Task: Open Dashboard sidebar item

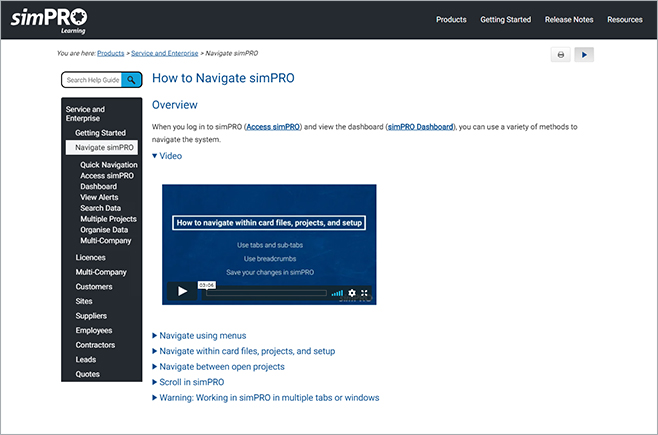Action: (99, 187)
